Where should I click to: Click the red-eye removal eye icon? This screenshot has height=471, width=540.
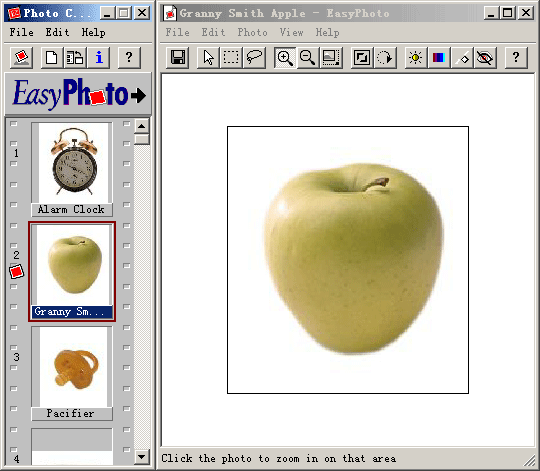coord(485,57)
